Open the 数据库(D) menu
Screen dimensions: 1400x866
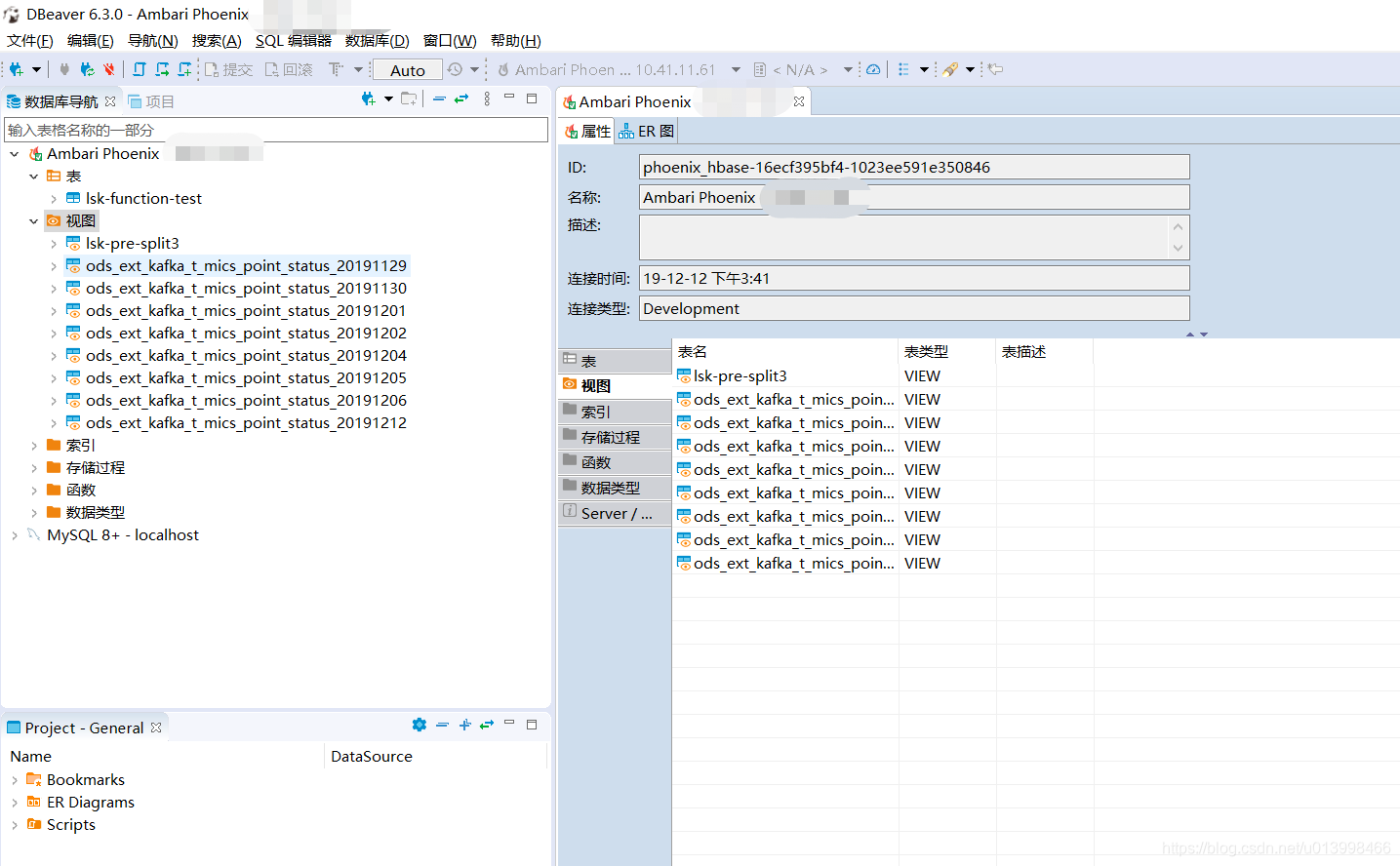[378, 40]
